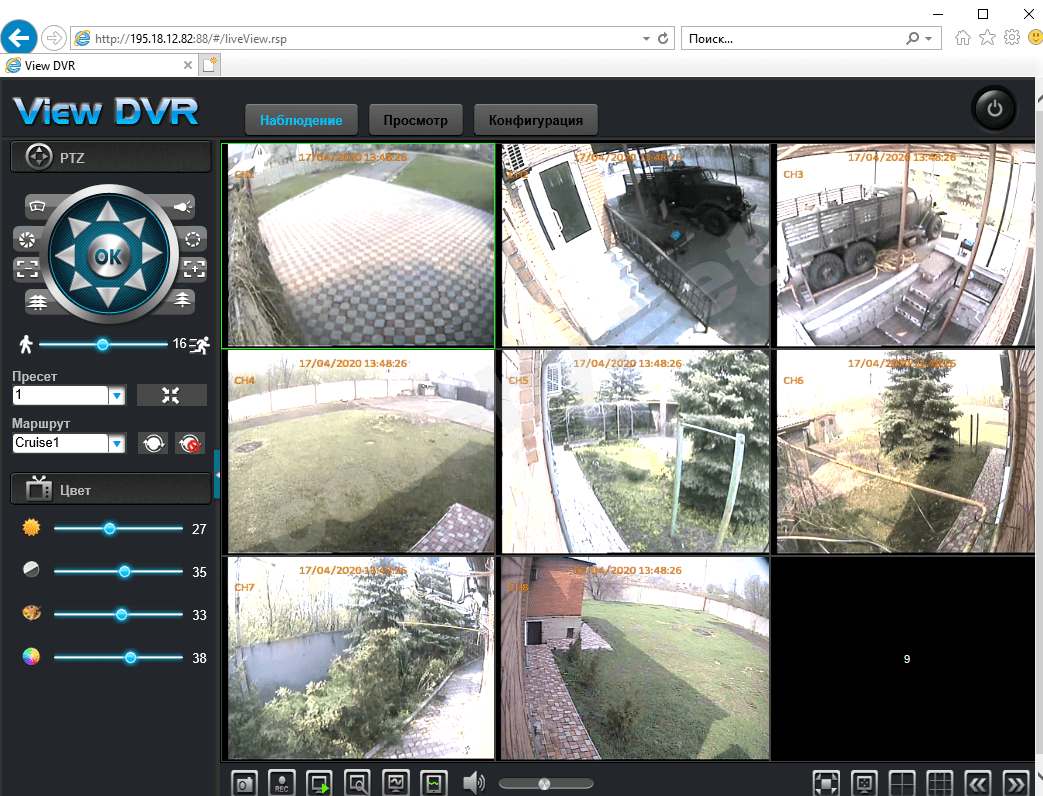1043x796 pixels.
Task: Click the power logout button
Action: tap(994, 110)
